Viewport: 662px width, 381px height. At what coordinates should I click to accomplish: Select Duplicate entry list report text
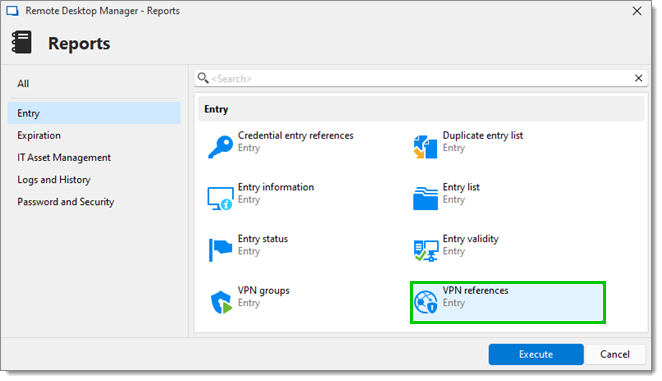483,136
